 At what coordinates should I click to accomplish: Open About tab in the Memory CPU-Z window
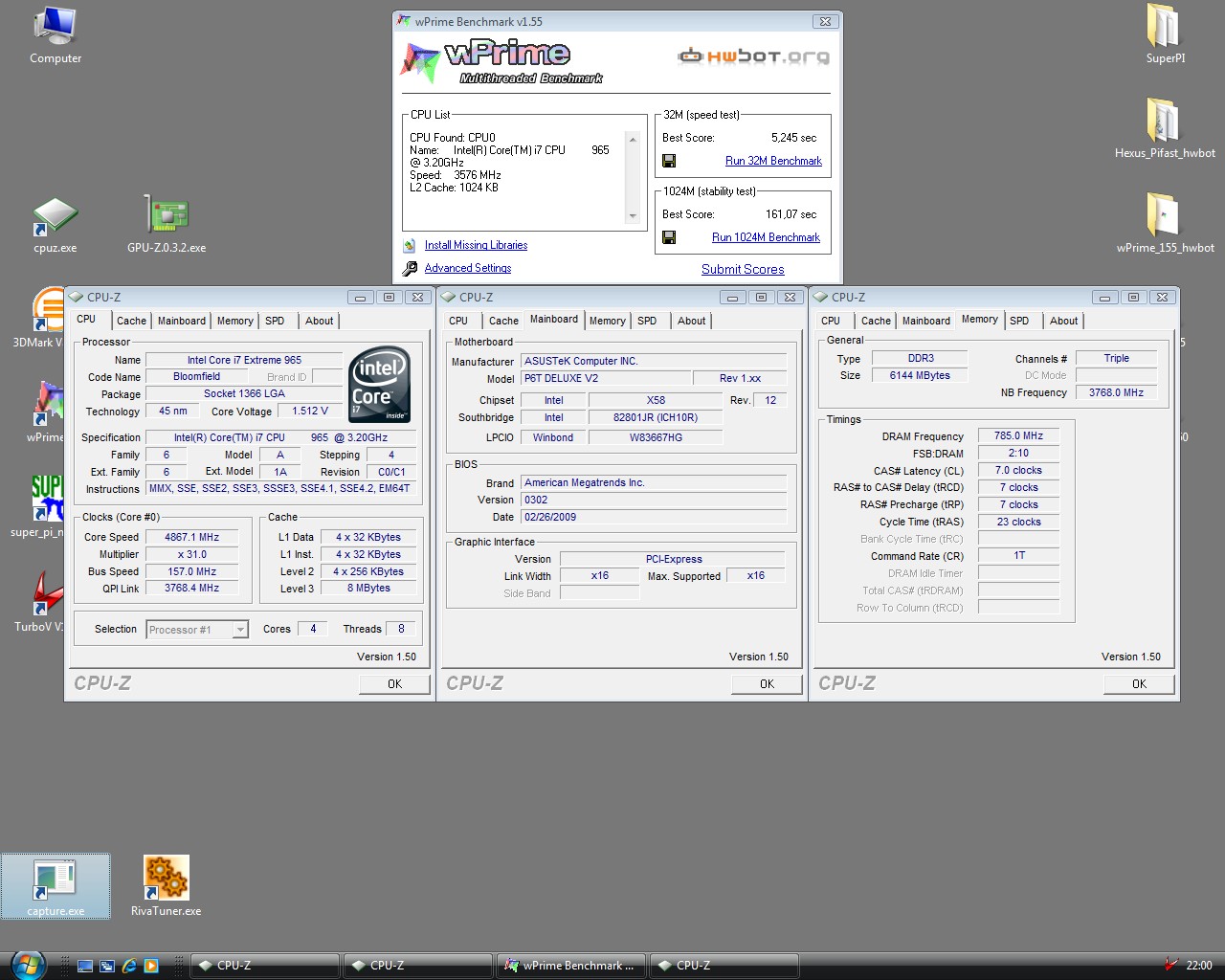(1063, 322)
